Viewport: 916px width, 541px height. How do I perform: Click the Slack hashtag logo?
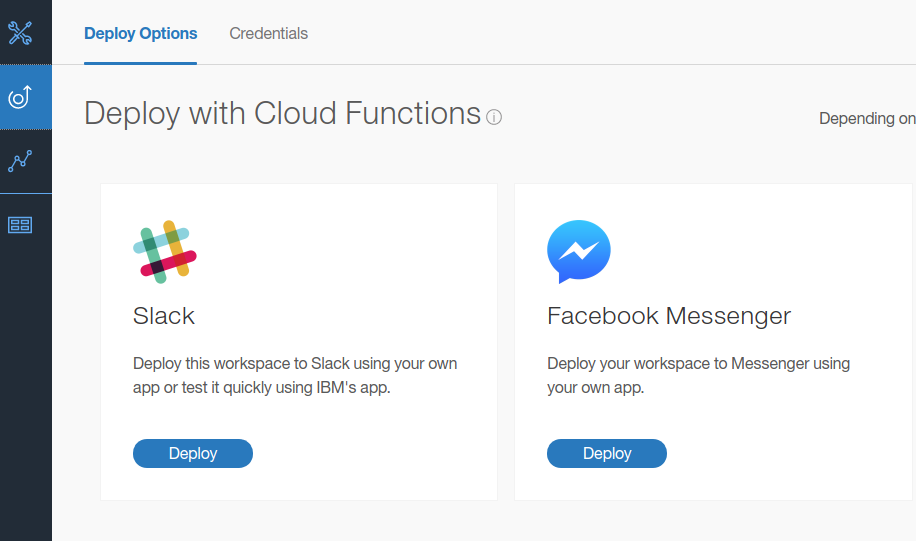point(165,252)
